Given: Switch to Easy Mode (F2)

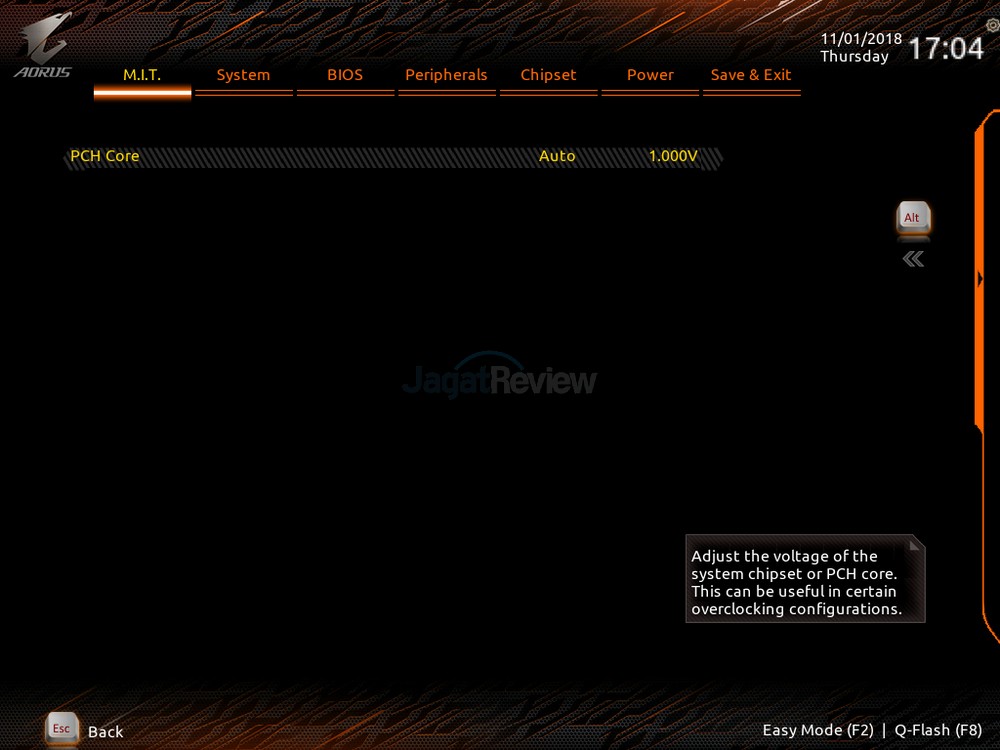Looking at the screenshot, I should [818, 731].
